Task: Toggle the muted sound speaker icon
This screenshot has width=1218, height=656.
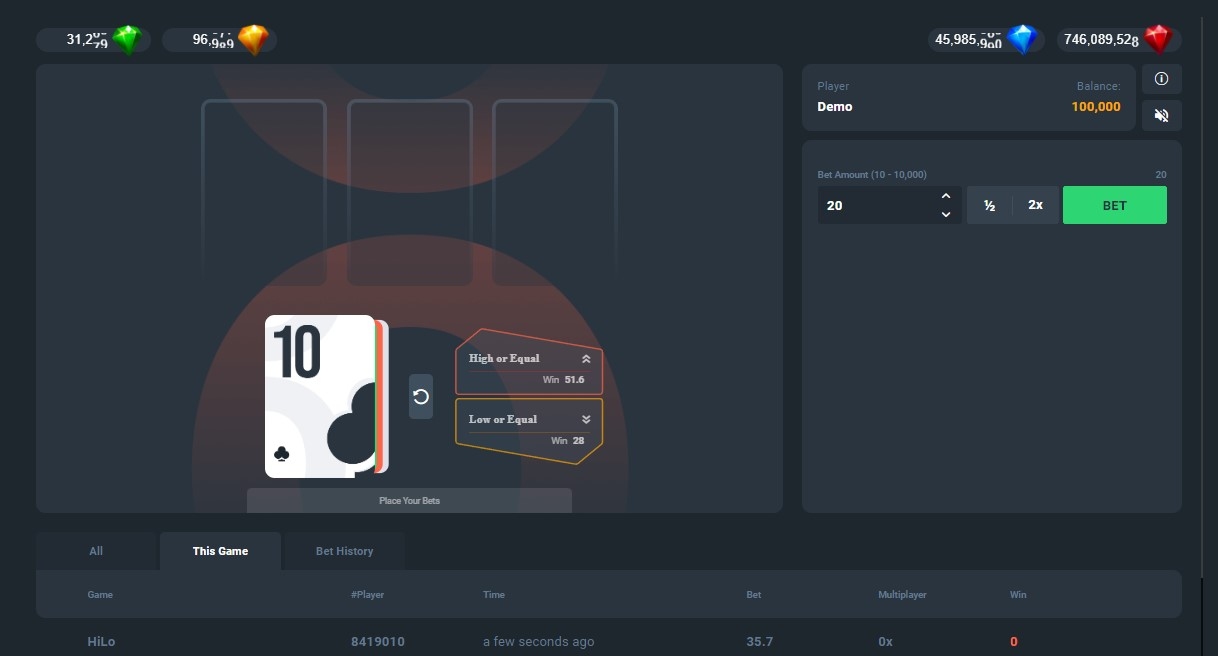Action: pyautogui.click(x=1161, y=115)
